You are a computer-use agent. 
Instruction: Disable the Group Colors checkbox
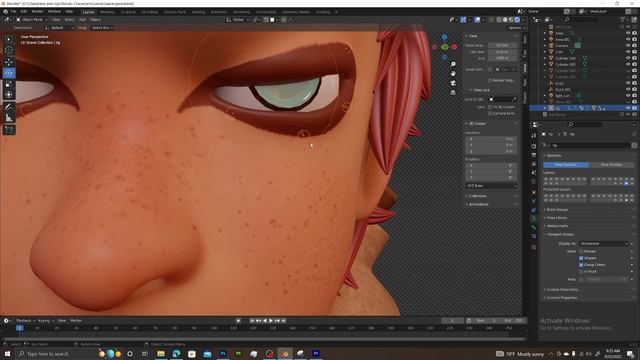pos(581,264)
